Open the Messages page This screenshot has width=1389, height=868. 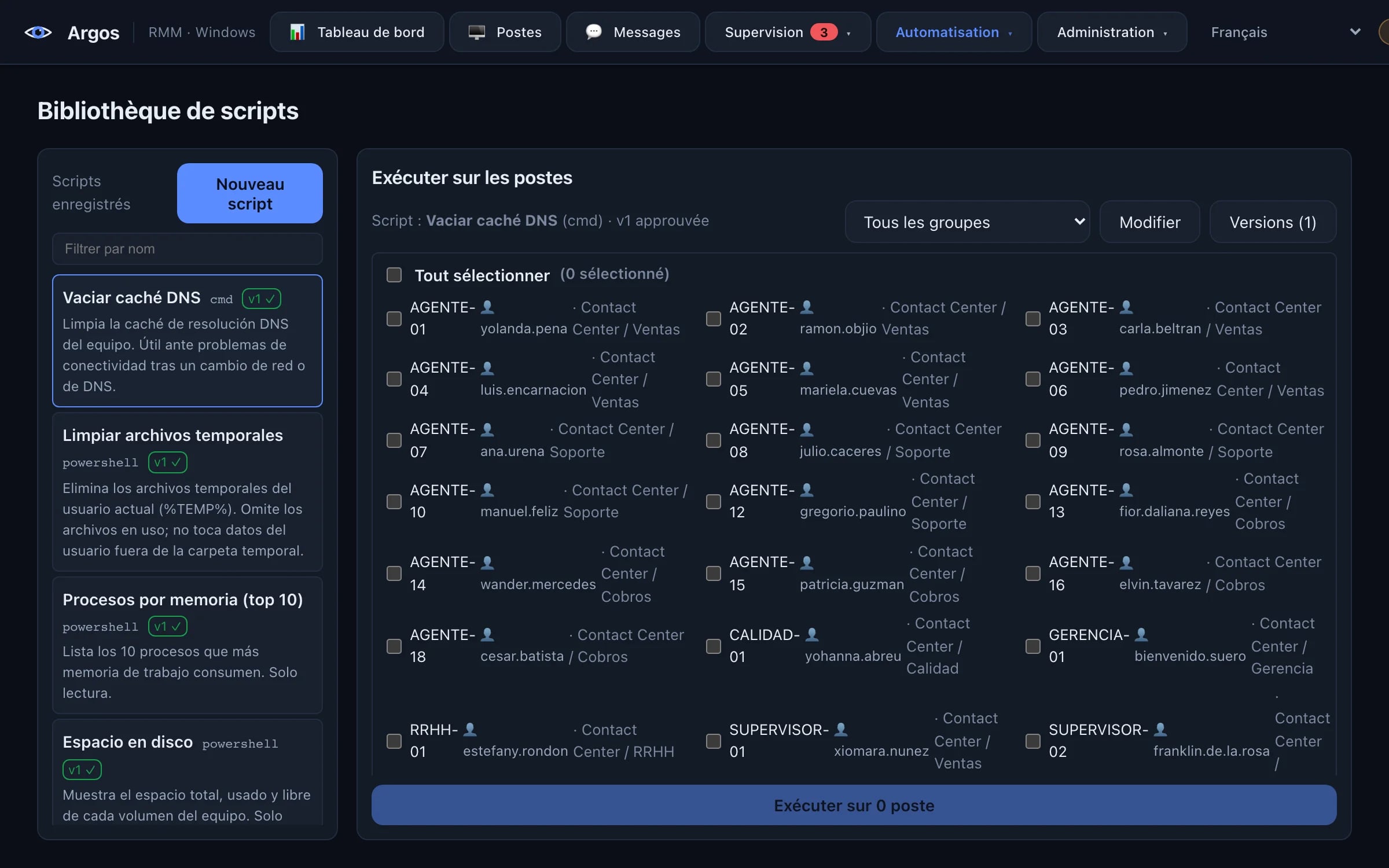[x=633, y=32]
